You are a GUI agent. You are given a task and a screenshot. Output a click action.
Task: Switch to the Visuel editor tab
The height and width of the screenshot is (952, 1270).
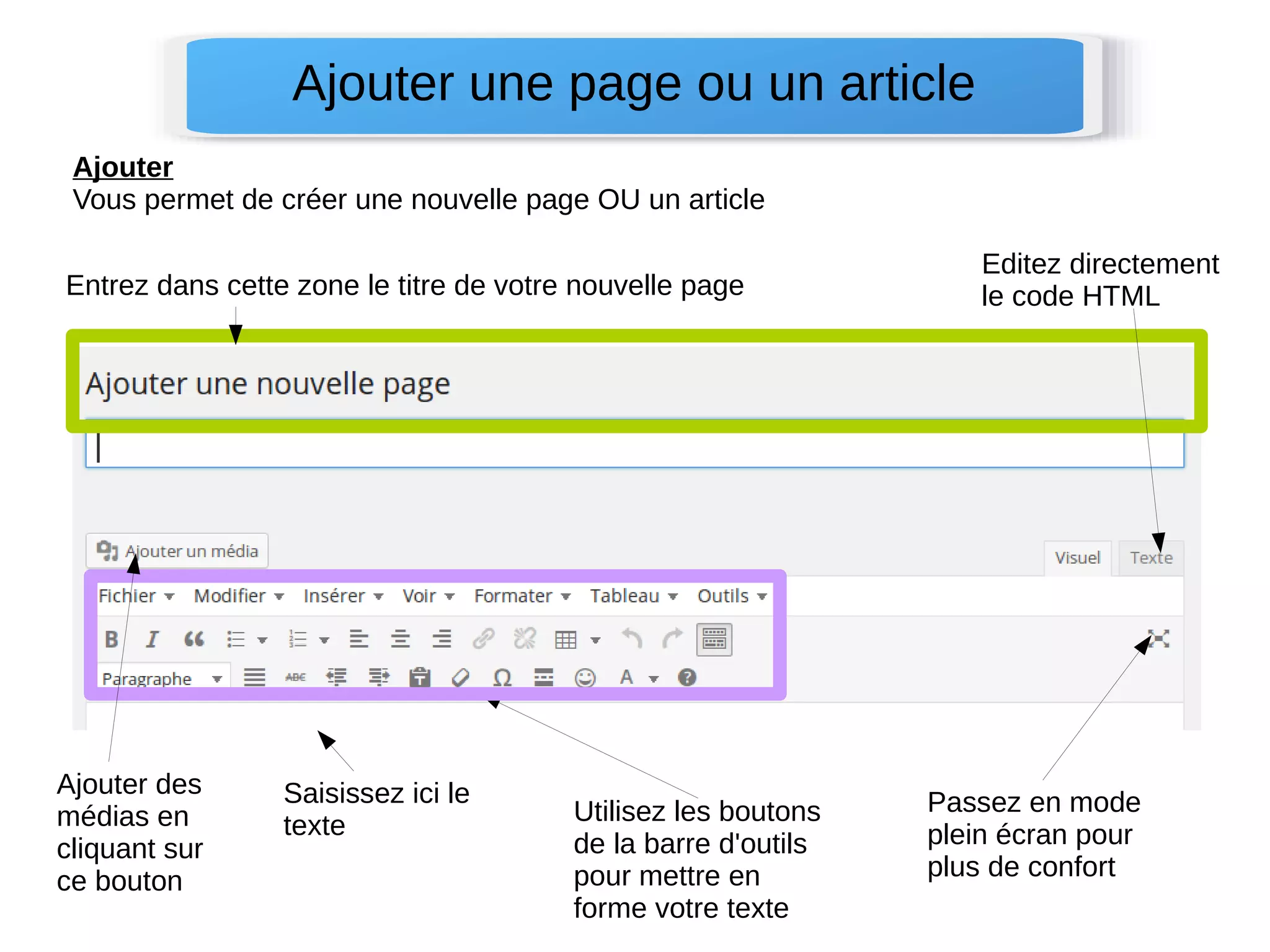pos(1078,558)
